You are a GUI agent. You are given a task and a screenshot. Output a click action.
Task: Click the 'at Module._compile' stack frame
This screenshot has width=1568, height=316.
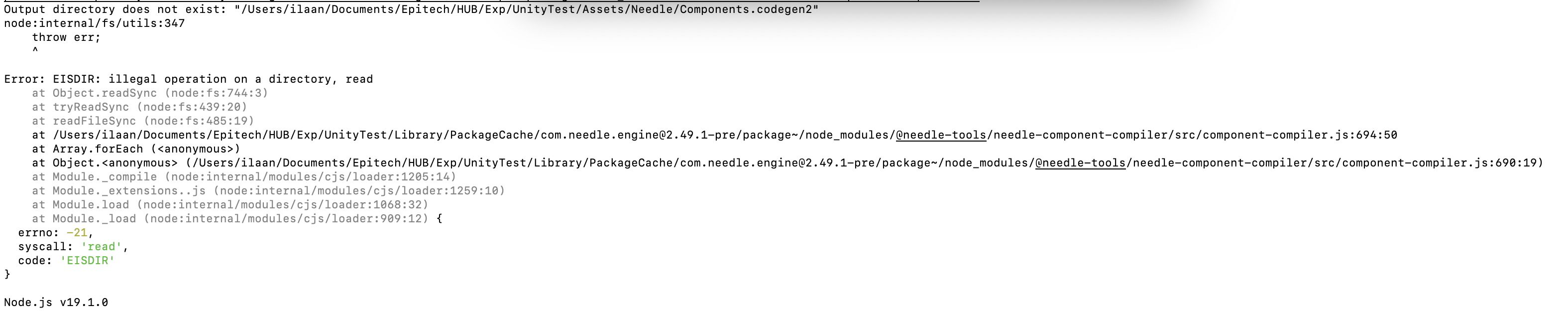(x=243, y=177)
